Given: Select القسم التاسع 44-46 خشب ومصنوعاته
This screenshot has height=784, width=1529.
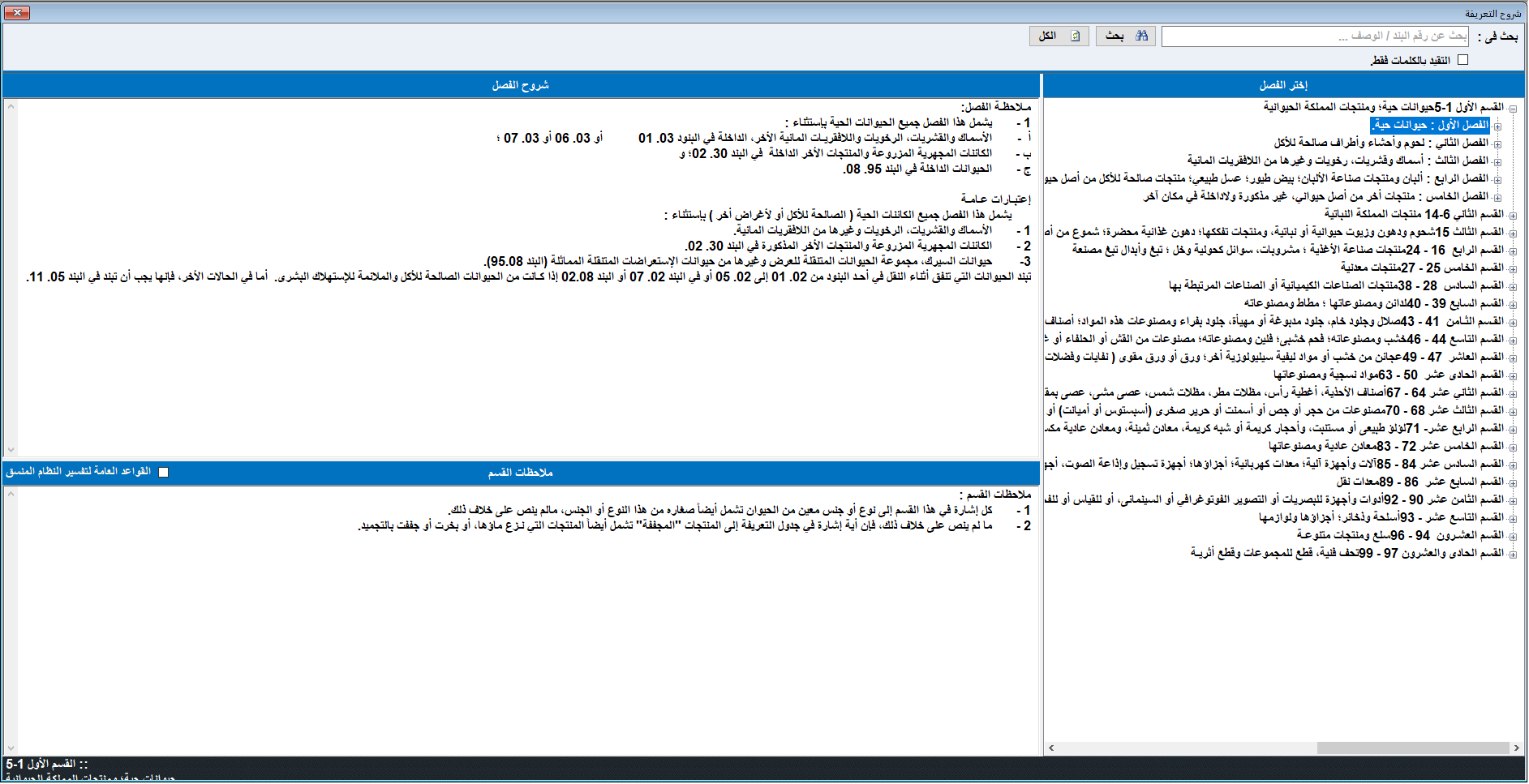Looking at the screenshot, I should (x=1275, y=339).
